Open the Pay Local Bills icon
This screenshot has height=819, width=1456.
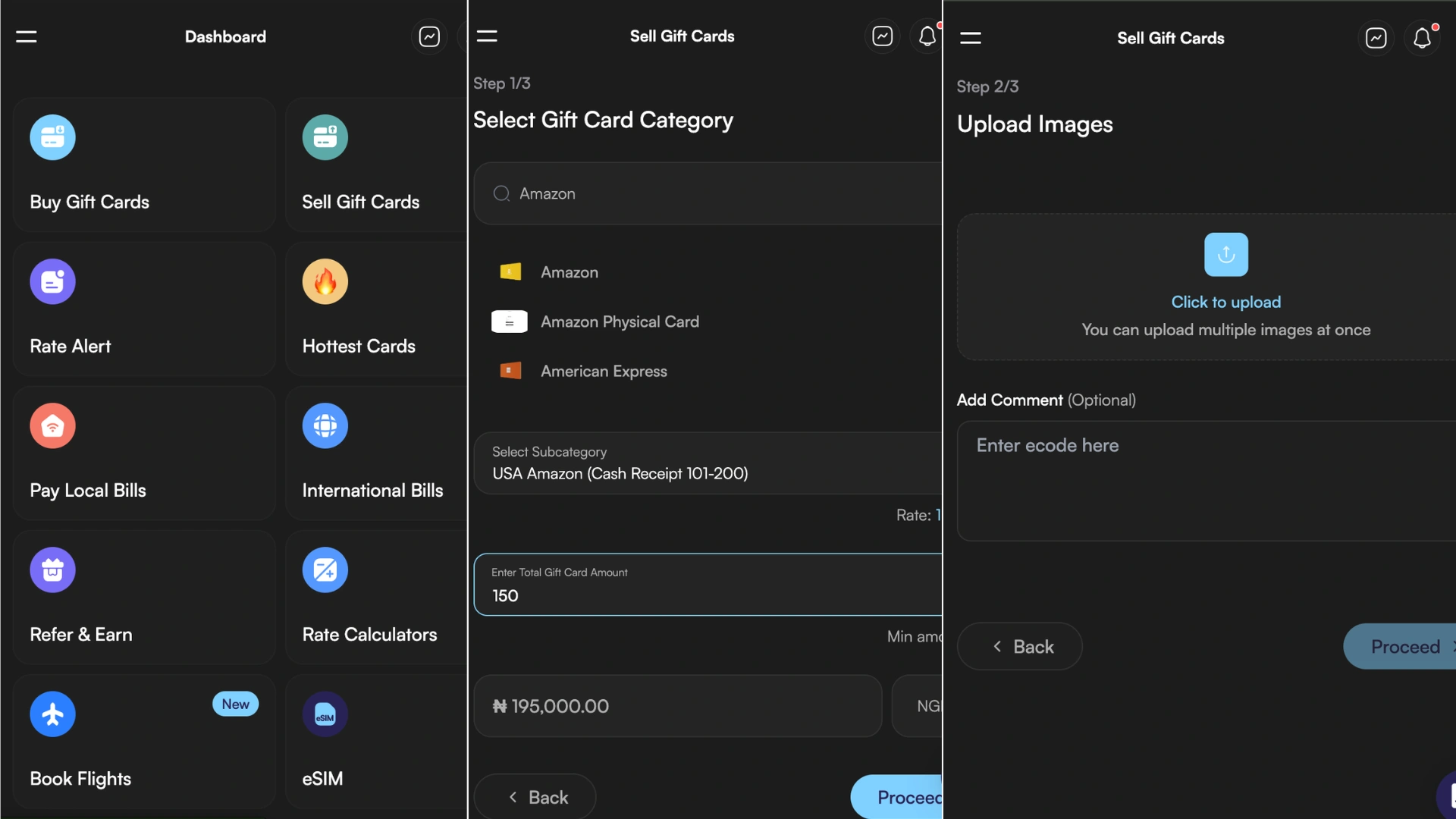[x=52, y=425]
